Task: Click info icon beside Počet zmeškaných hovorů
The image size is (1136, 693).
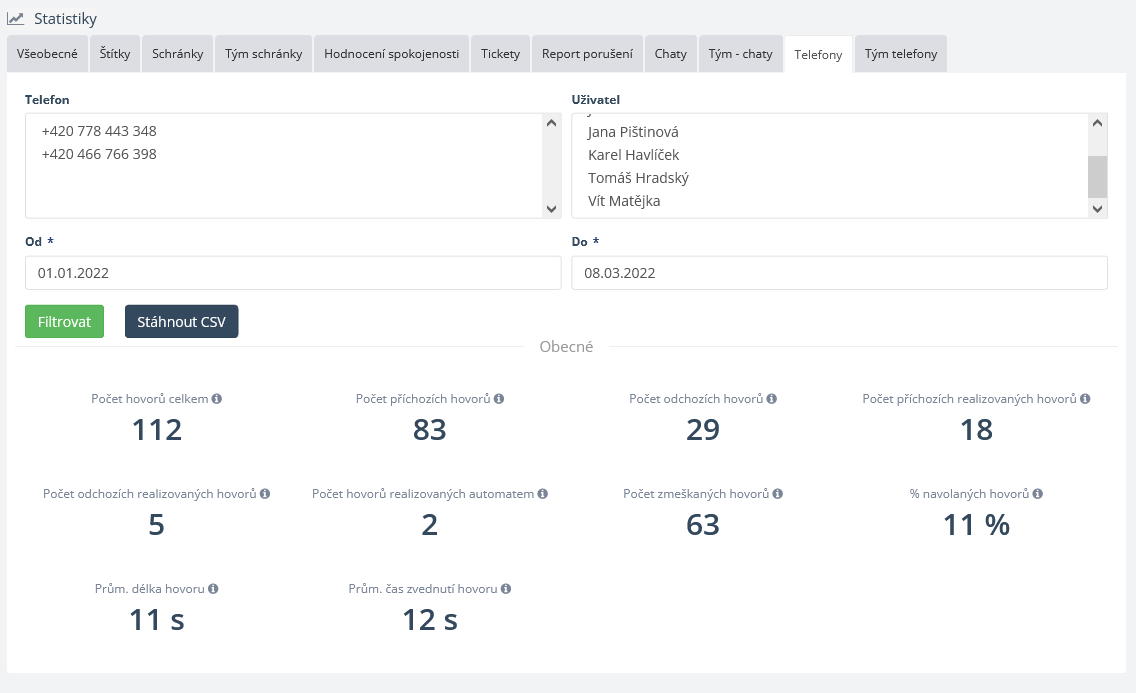Action: tap(778, 494)
